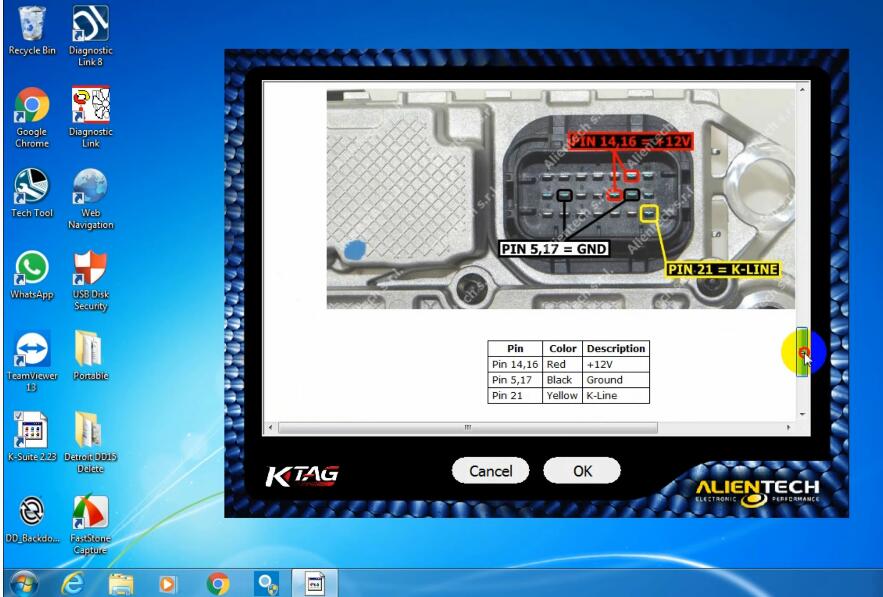The image size is (883, 597).
Task: Open Diagnostic Link 8
Action: coord(91,22)
